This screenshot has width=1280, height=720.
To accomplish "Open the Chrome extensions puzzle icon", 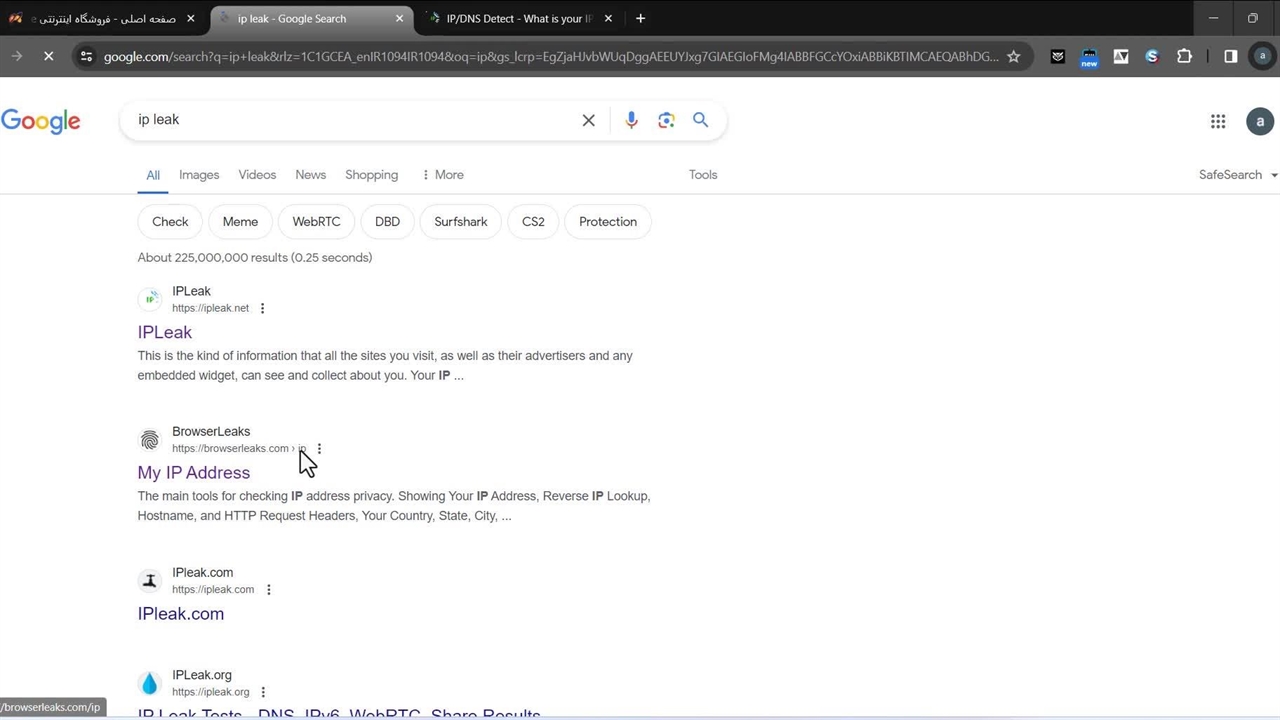I will pyautogui.click(x=1184, y=57).
